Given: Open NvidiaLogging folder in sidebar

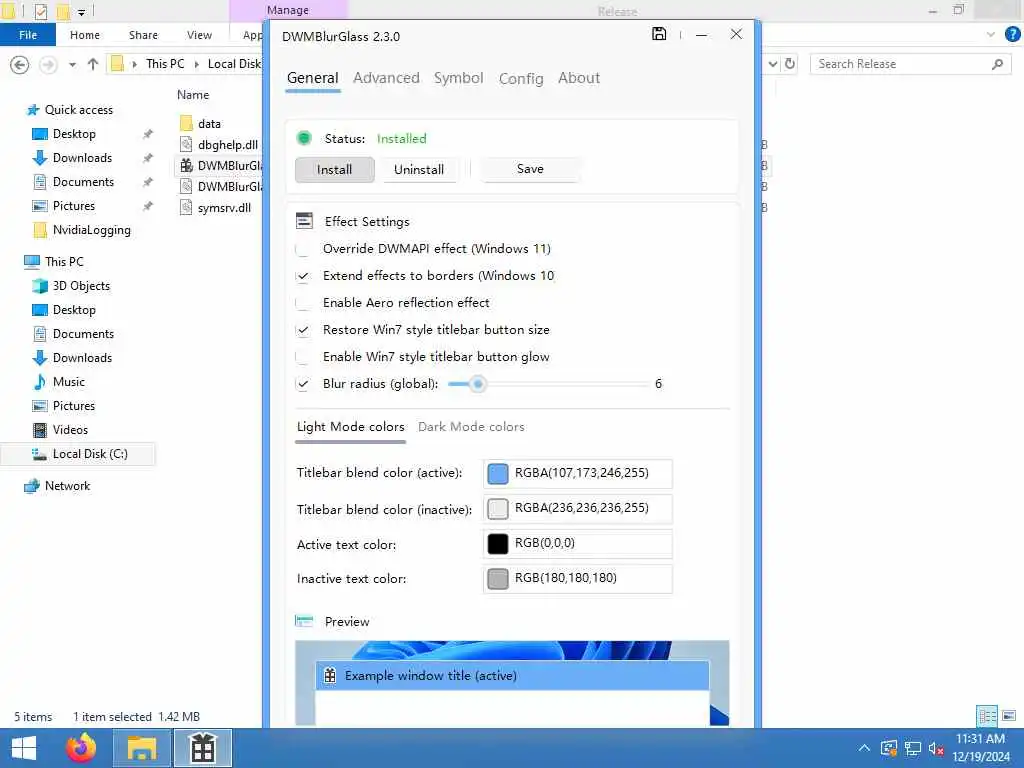Looking at the screenshot, I should (91, 230).
